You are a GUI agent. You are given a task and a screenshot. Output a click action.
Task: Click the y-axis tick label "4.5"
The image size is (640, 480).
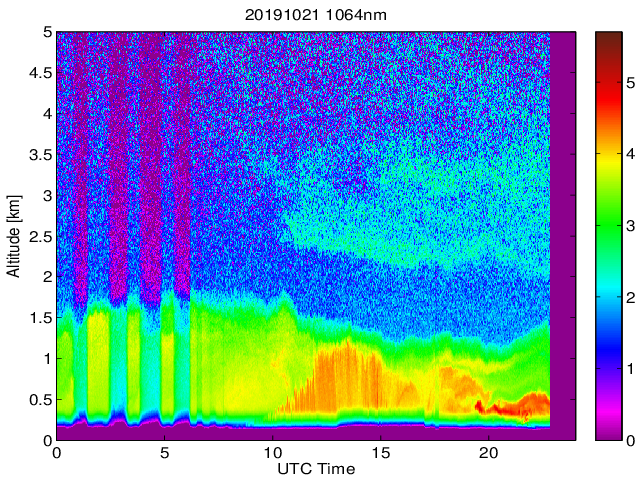click(x=41, y=73)
